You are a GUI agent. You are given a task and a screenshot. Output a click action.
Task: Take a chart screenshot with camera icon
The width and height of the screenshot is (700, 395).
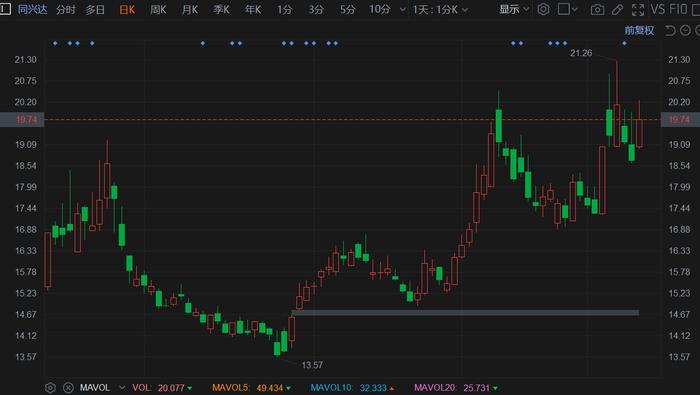[x=597, y=9]
